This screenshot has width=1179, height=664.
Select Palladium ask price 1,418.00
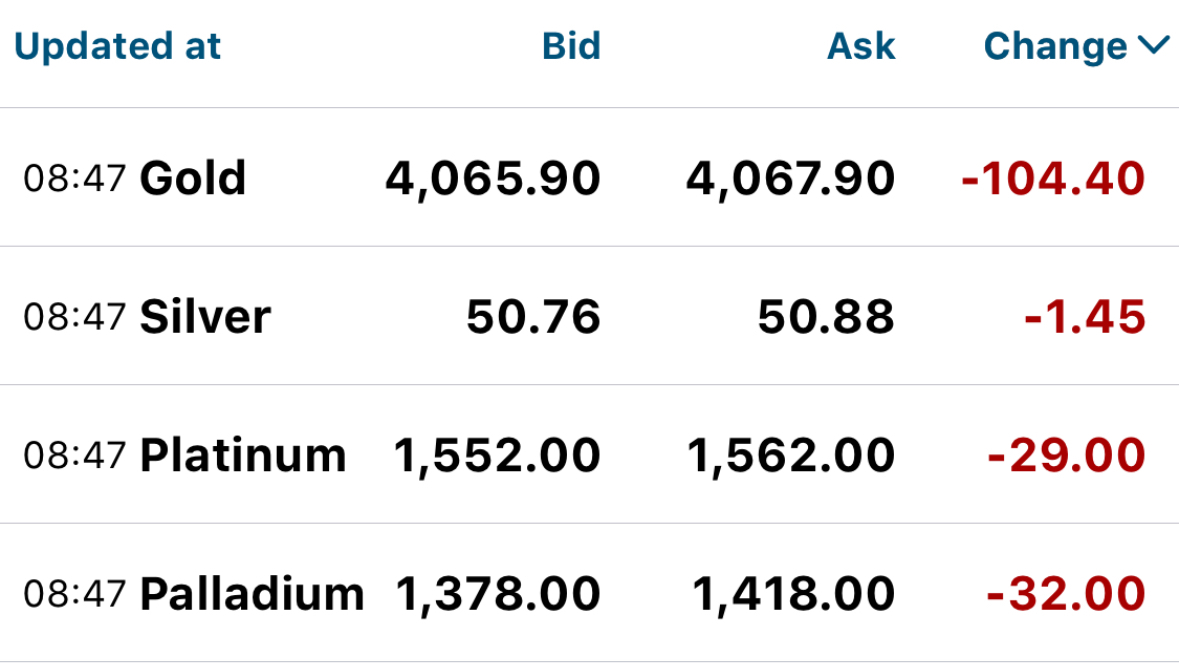pos(793,594)
